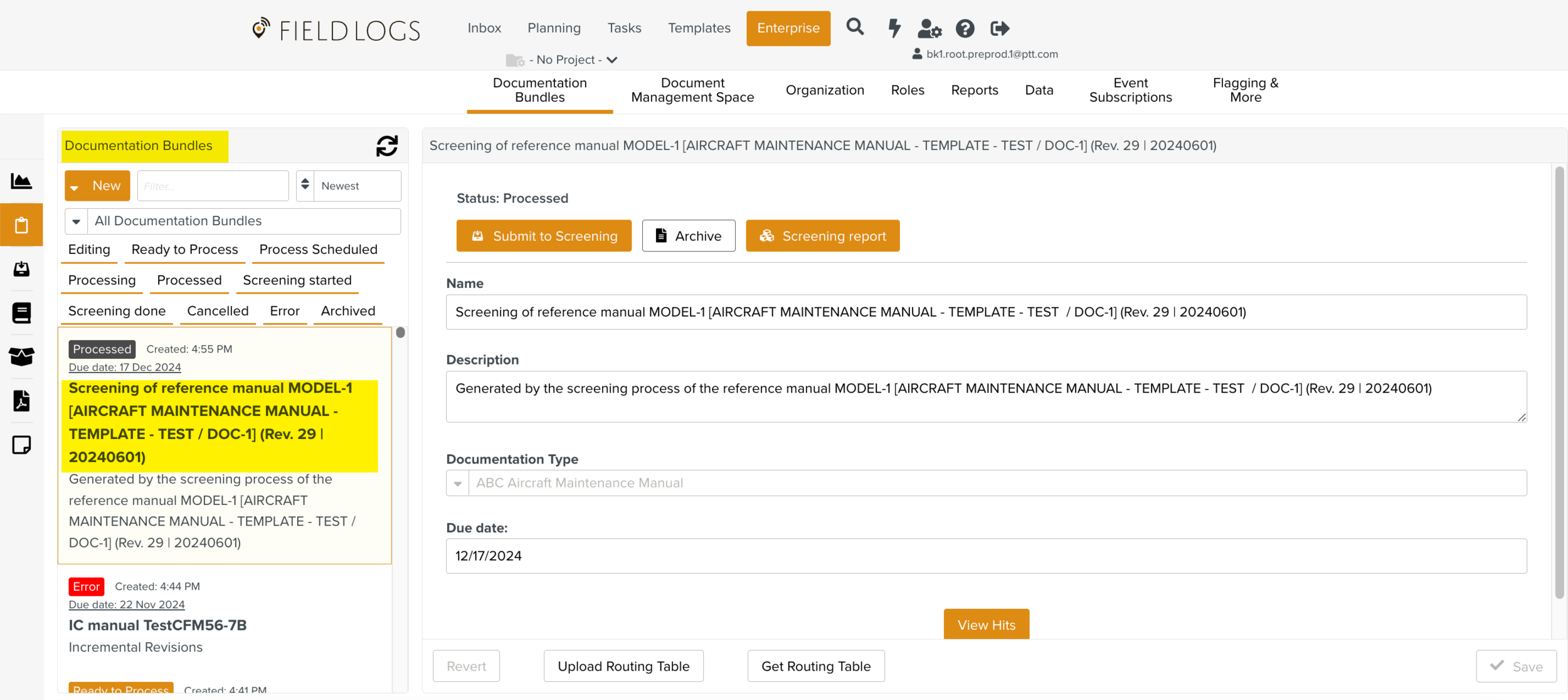The image size is (1568, 700).
Task: Click the bundle Filter input field
Action: click(213, 186)
